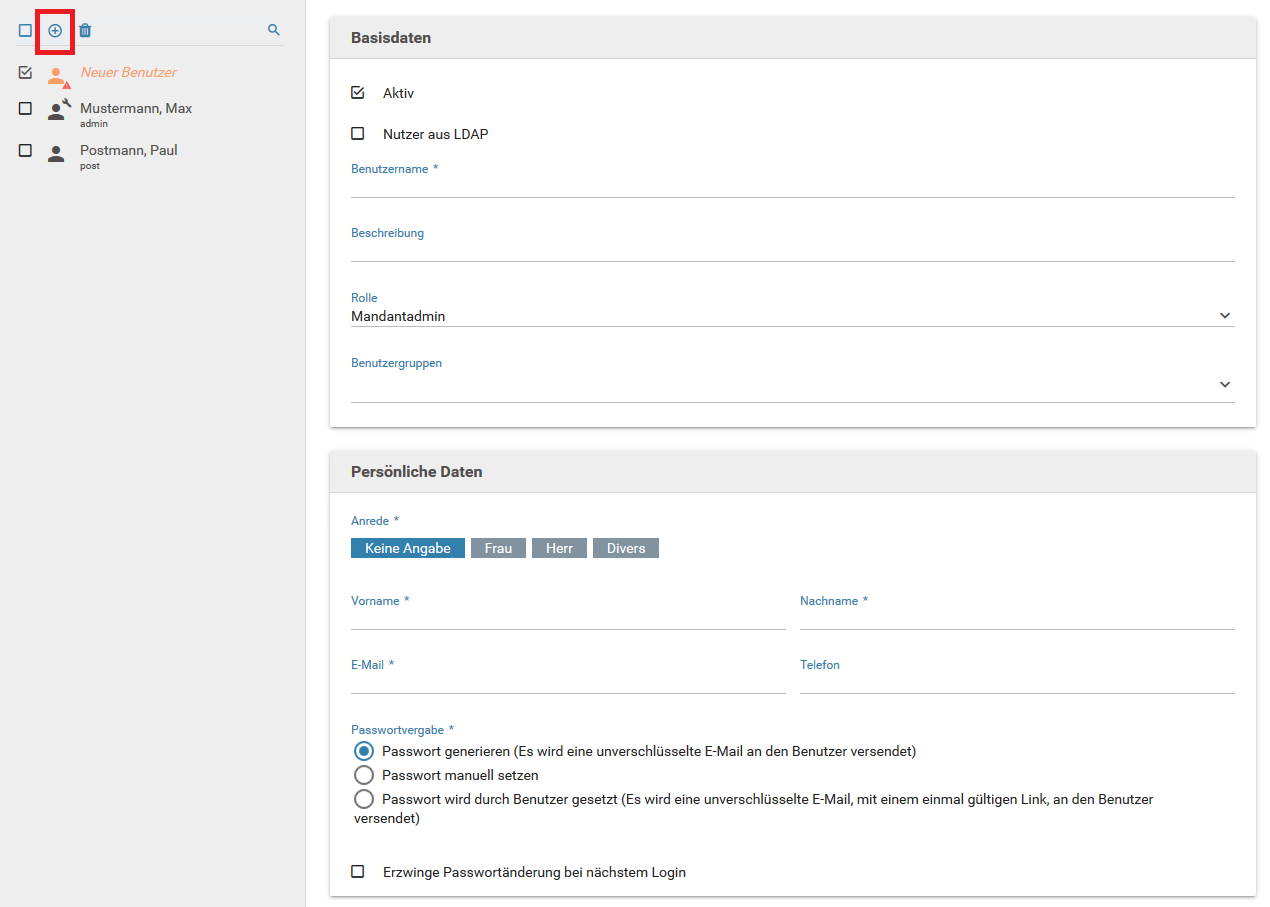Select the Frau salutation button
Image resolution: width=1270 pixels, height=907 pixels.
coord(498,548)
